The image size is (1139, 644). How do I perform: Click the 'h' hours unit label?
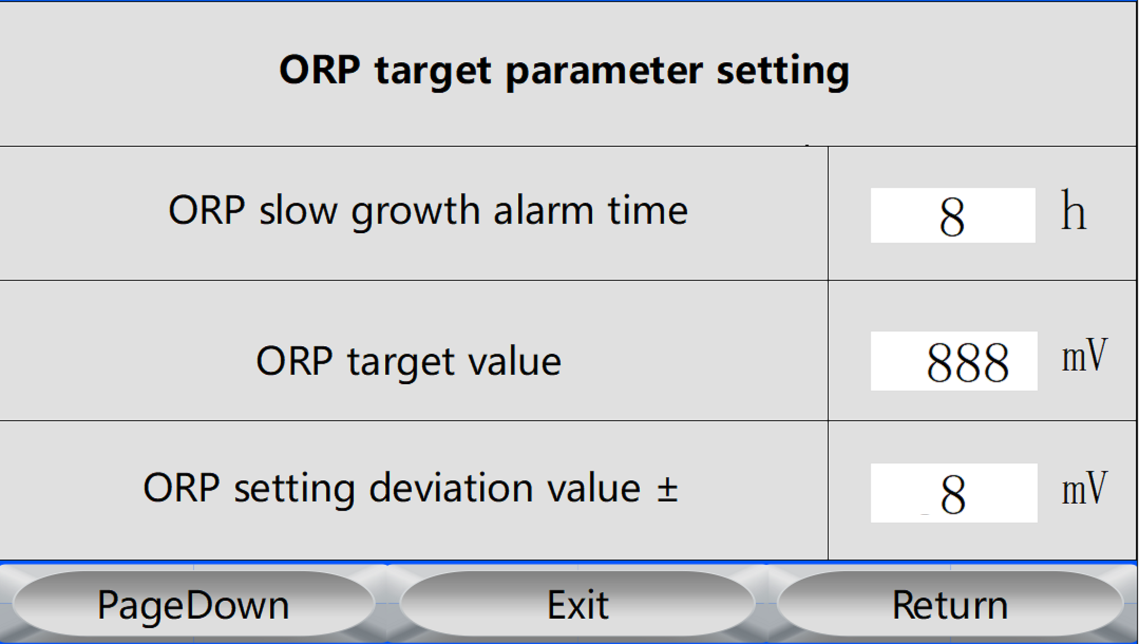click(1074, 211)
